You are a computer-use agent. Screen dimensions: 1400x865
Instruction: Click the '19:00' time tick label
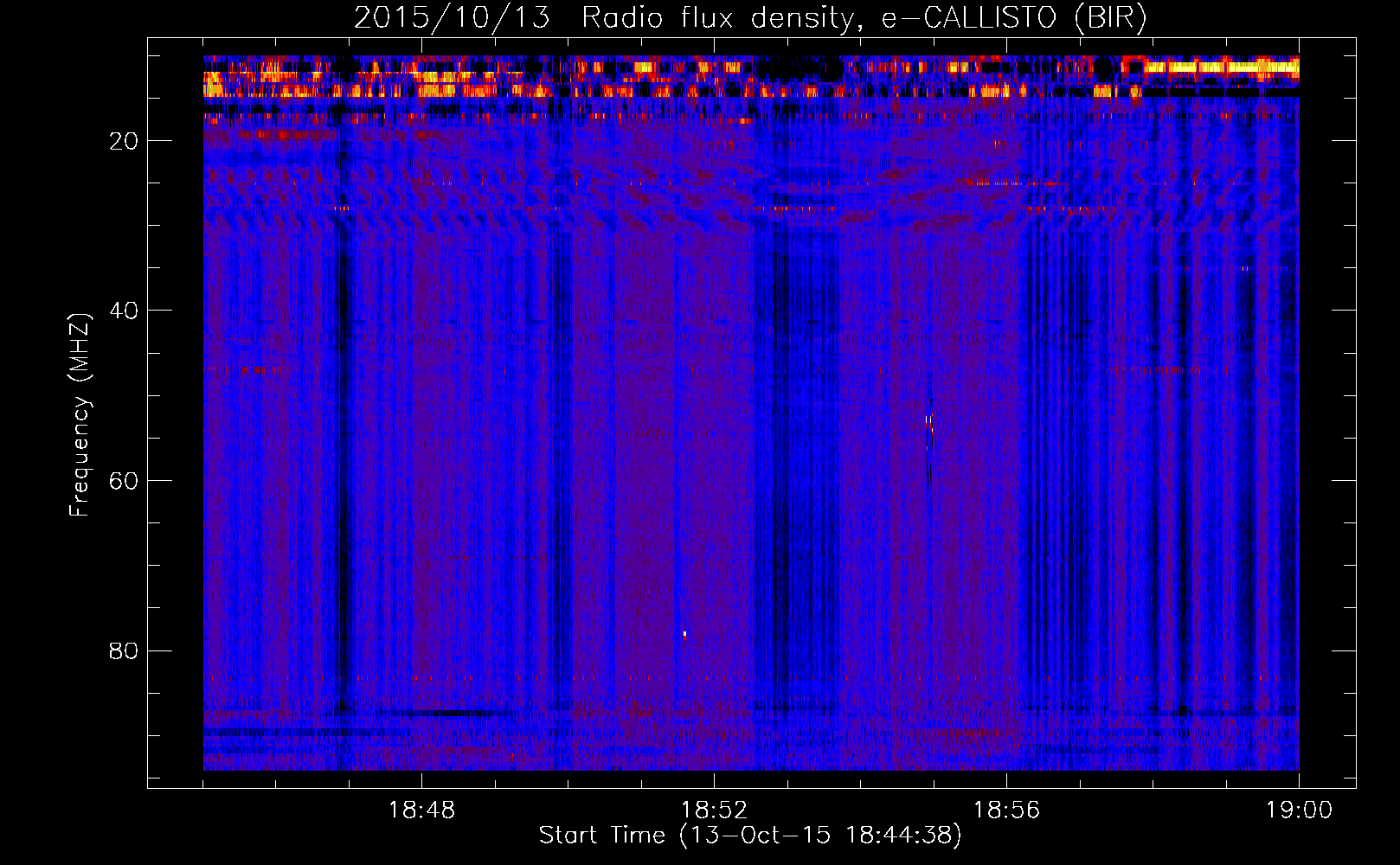(1300, 811)
